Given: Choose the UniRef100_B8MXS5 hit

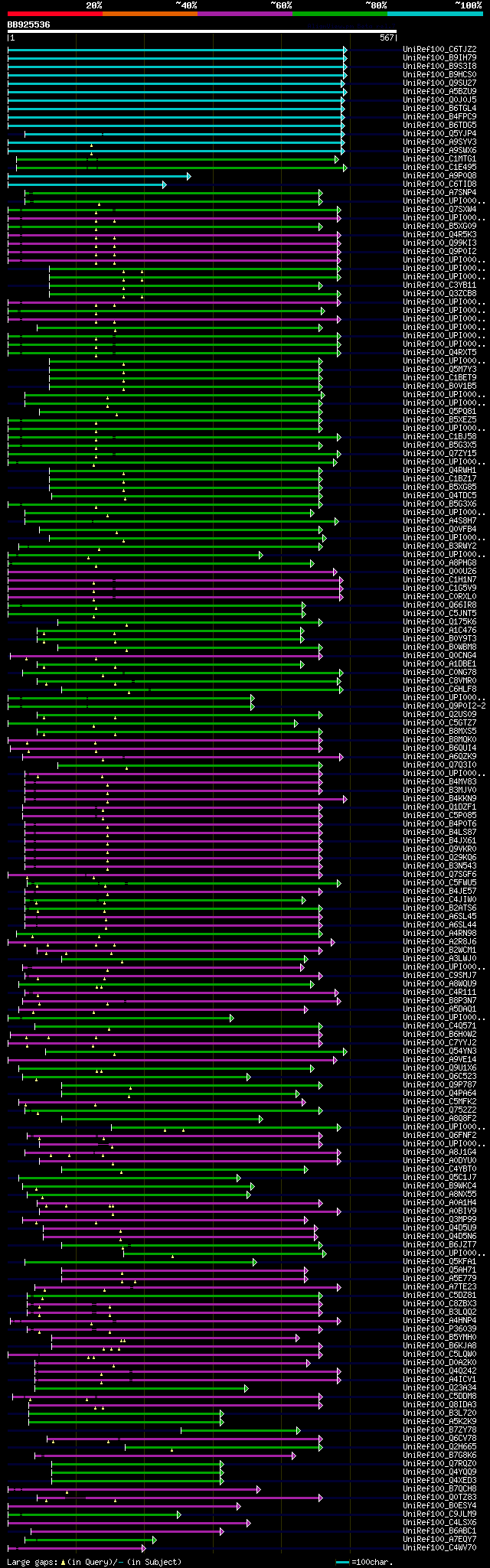Looking at the screenshot, I should (x=439, y=732).
